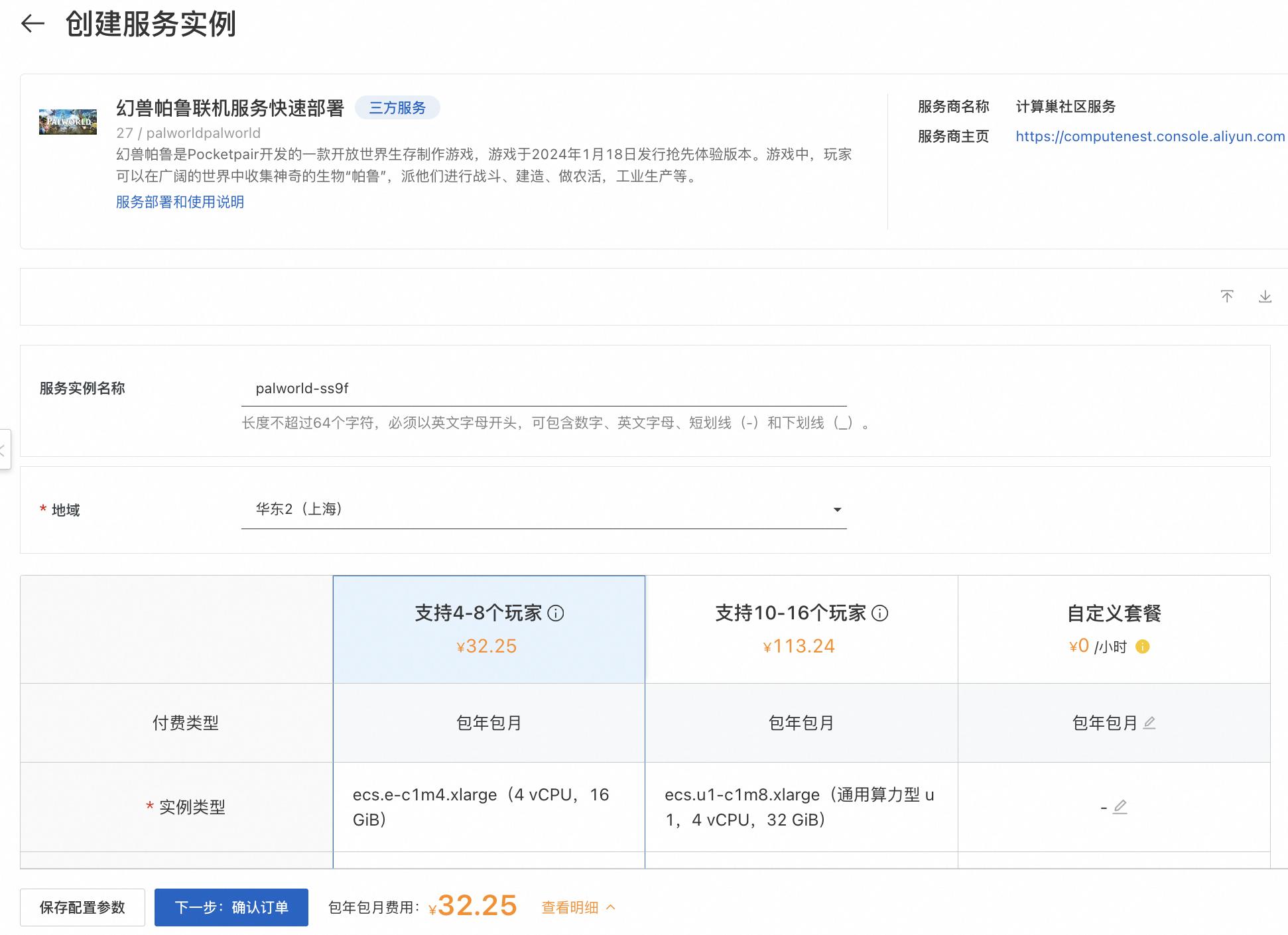Go back using the left arrow icon

(x=32, y=24)
